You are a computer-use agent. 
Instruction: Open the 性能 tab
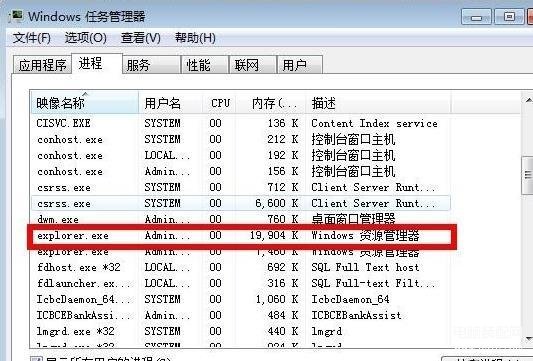point(205,65)
